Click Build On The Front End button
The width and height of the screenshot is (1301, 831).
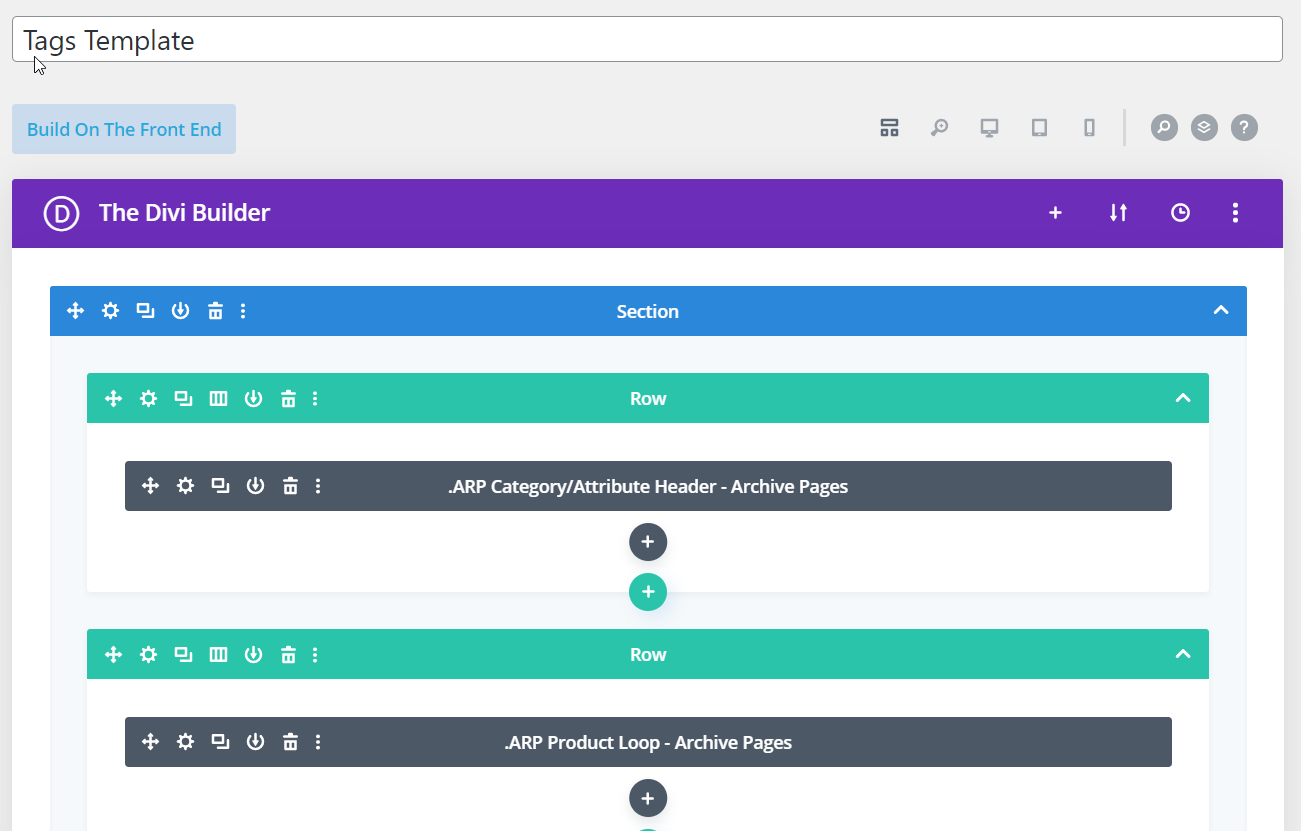[x=124, y=129]
